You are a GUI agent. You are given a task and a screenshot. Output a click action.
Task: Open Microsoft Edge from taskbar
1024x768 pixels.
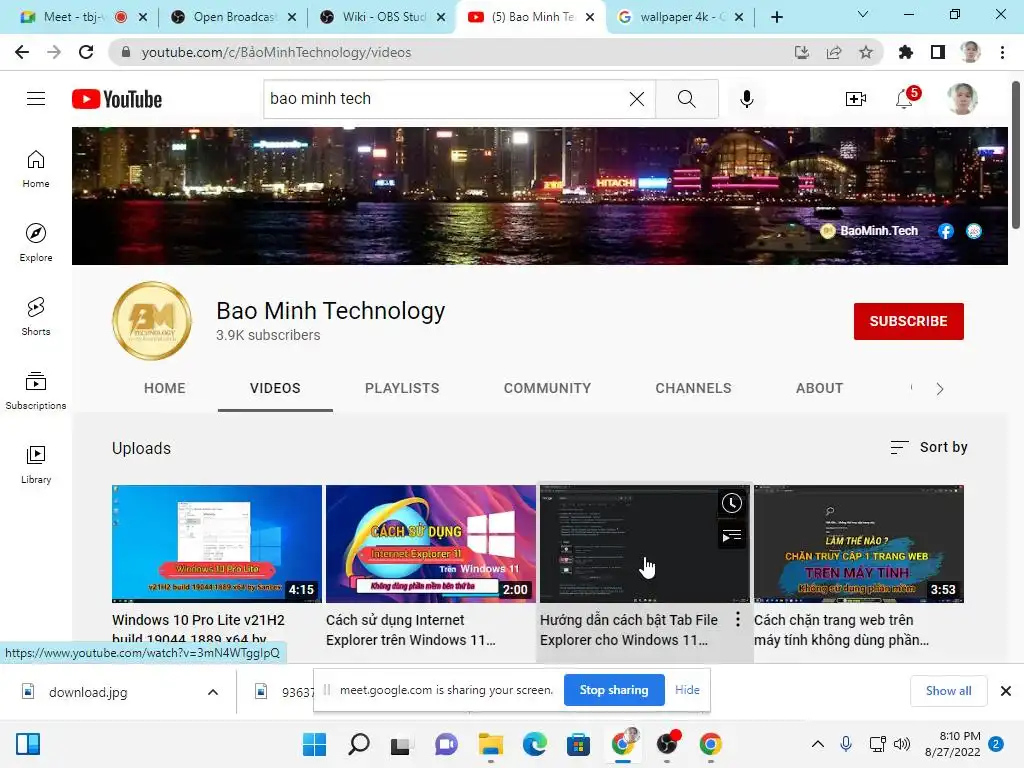click(x=534, y=744)
